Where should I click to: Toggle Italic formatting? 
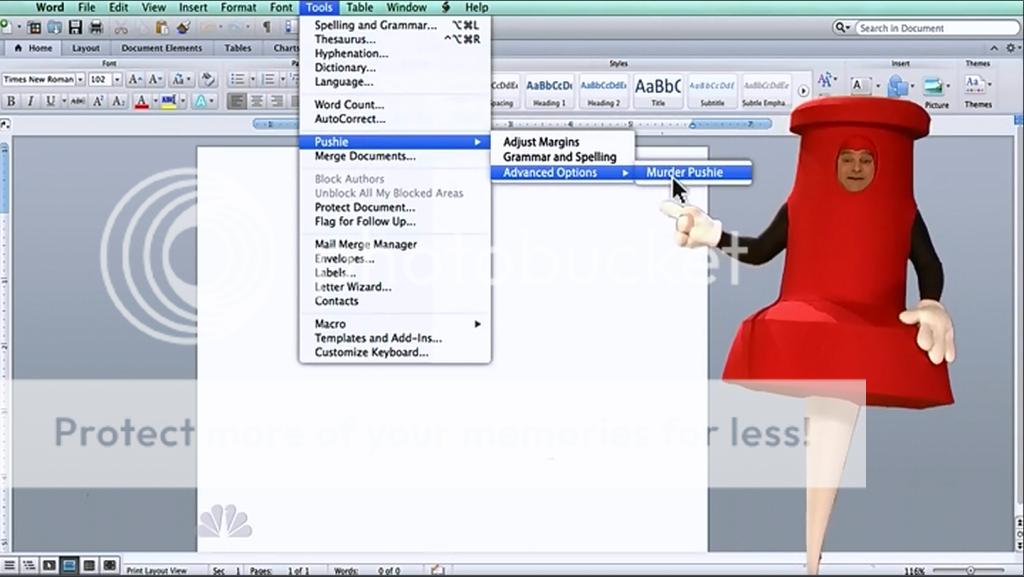pos(30,101)
